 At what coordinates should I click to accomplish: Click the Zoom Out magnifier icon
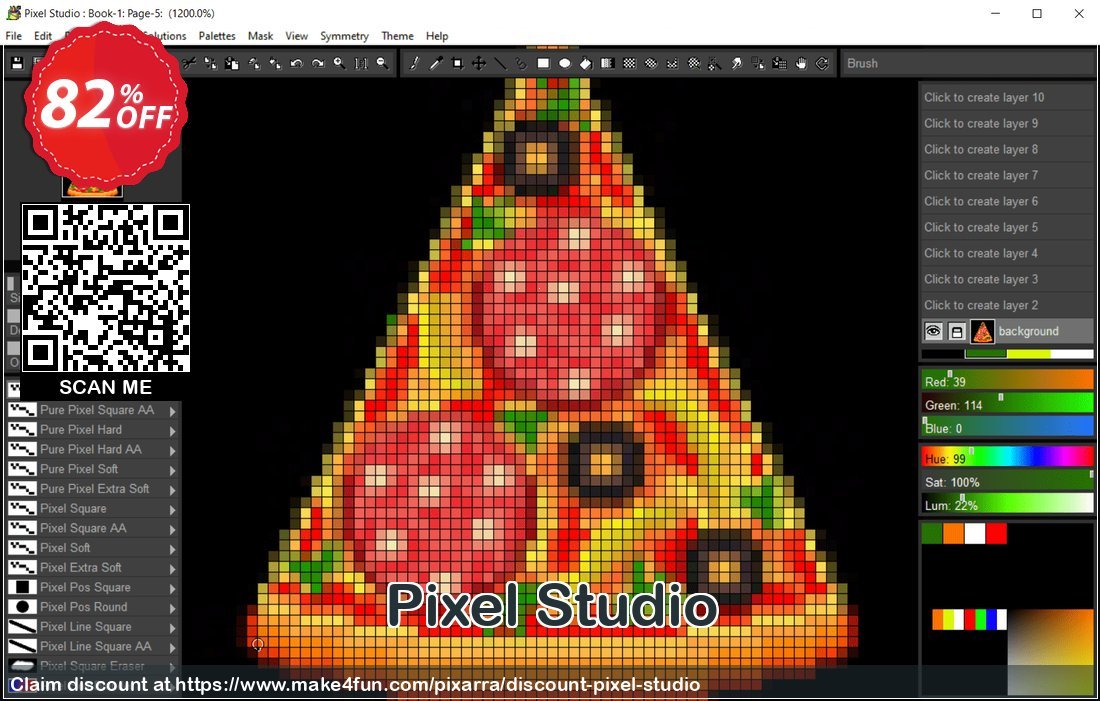click(382, 63)
